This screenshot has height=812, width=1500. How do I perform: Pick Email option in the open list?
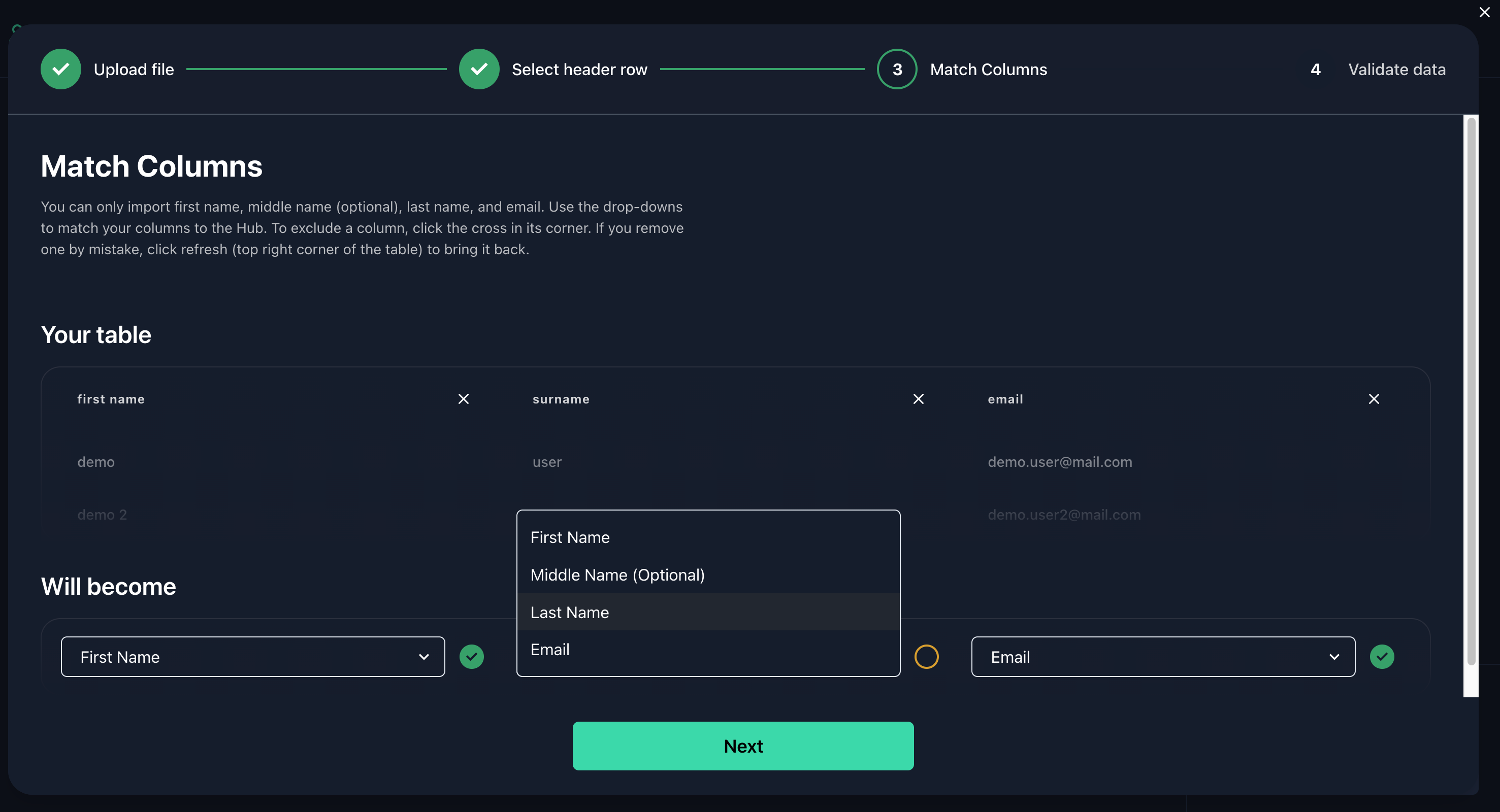(550, 650)
